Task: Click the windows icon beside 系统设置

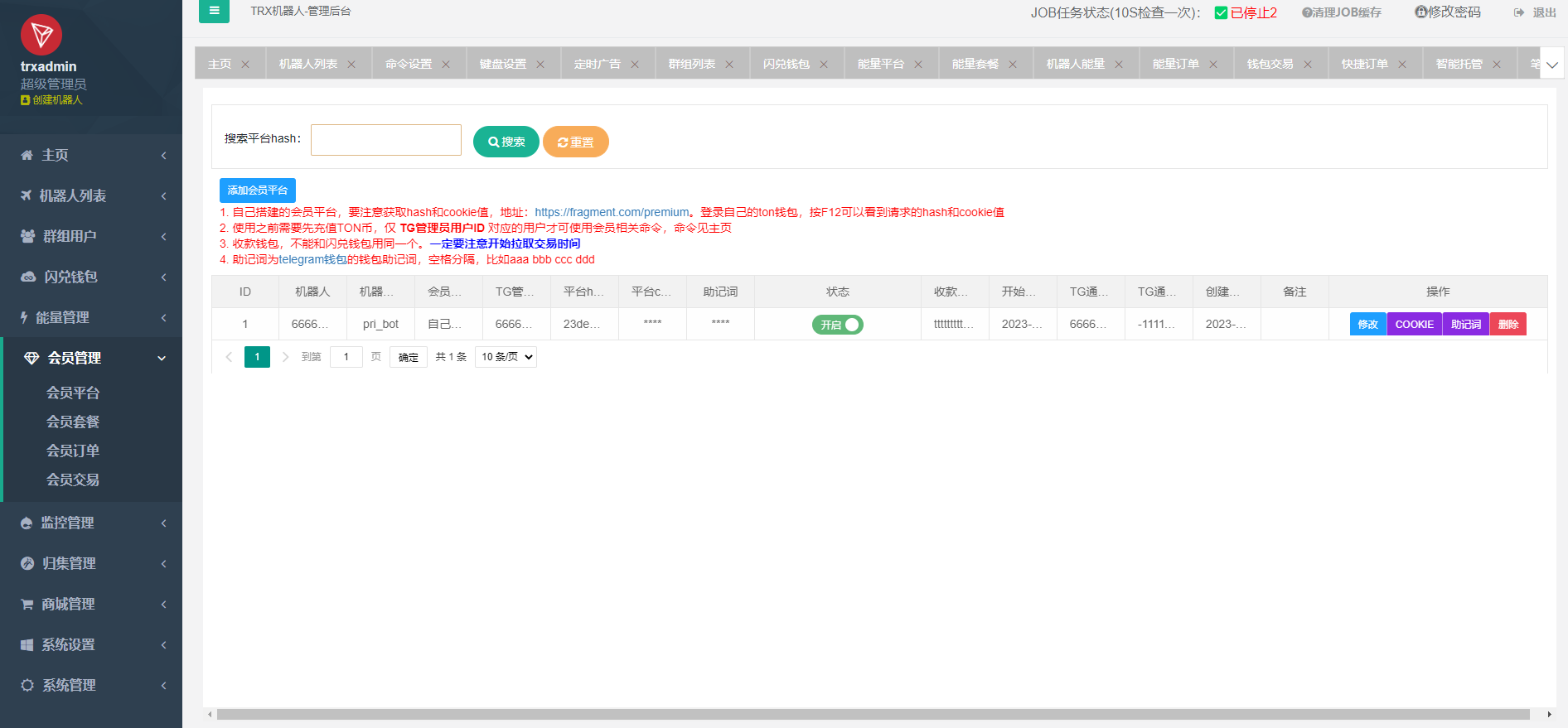Action: click(27, 644)
